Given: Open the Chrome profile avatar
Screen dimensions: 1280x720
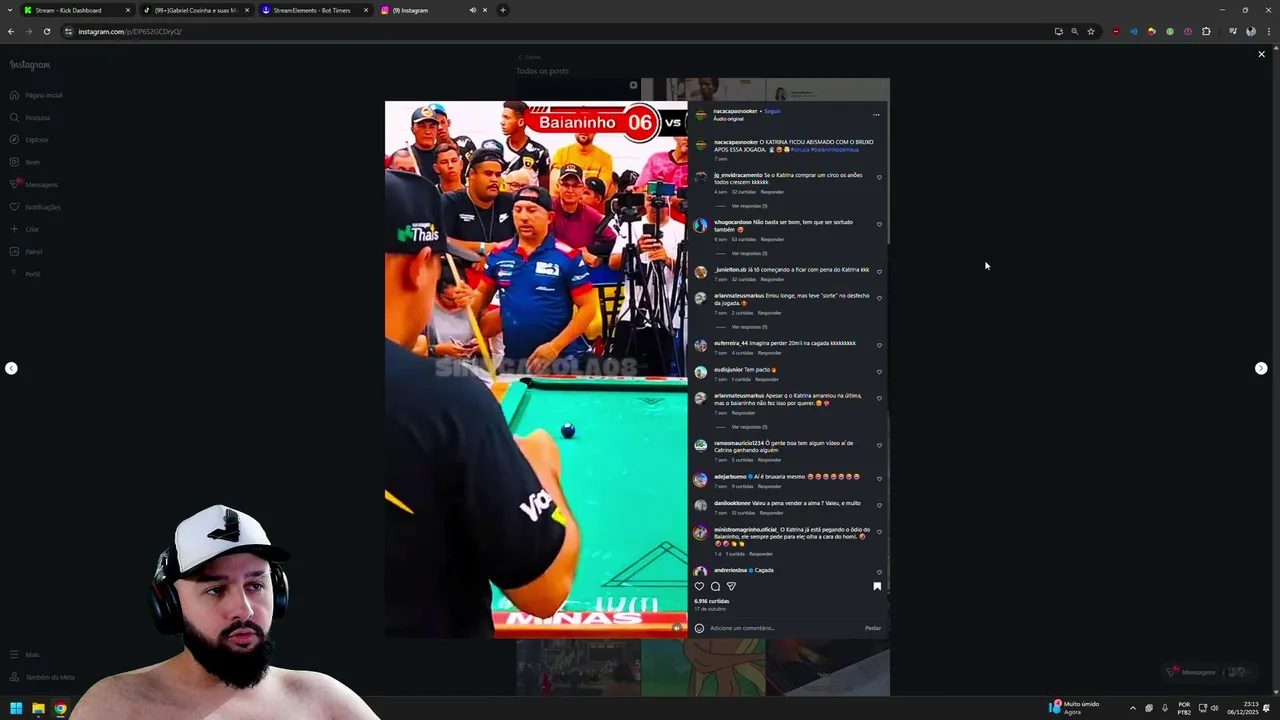Looking at the screenshot, I should (1251, 31).
